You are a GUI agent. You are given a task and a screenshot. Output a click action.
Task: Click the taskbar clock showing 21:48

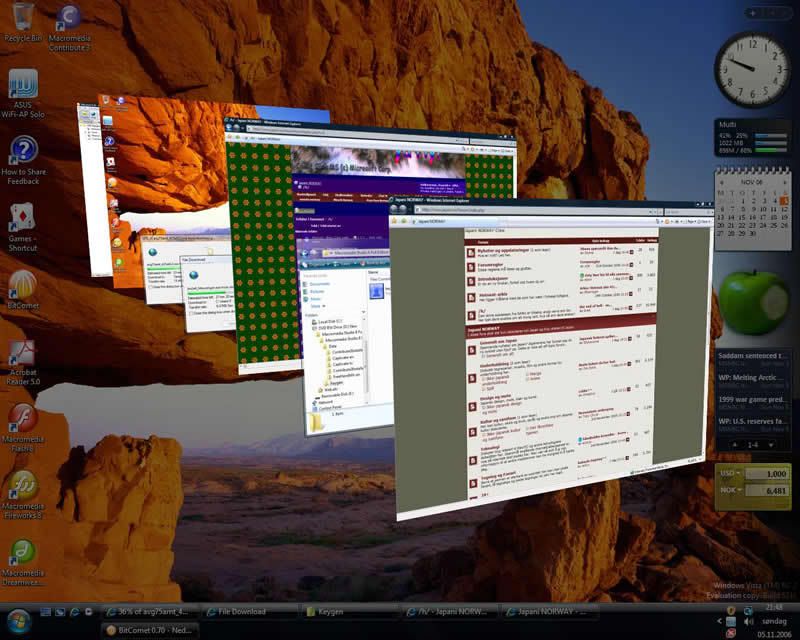(774, 607)
